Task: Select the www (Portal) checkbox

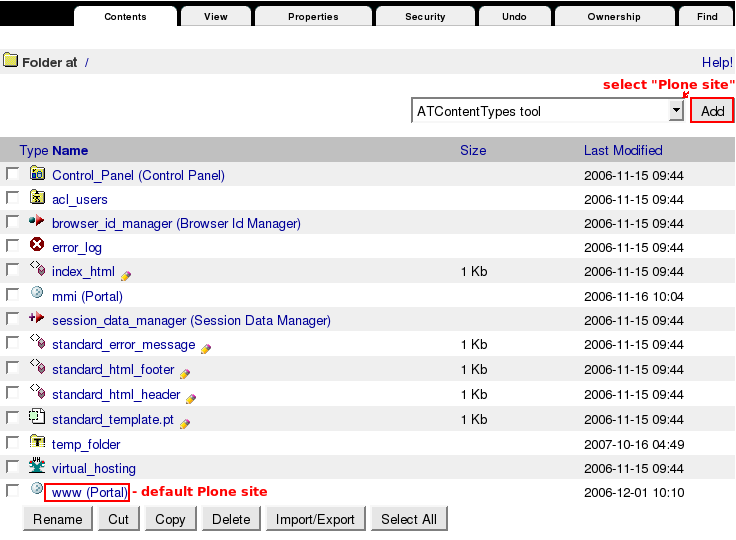Action: [13, 491]
